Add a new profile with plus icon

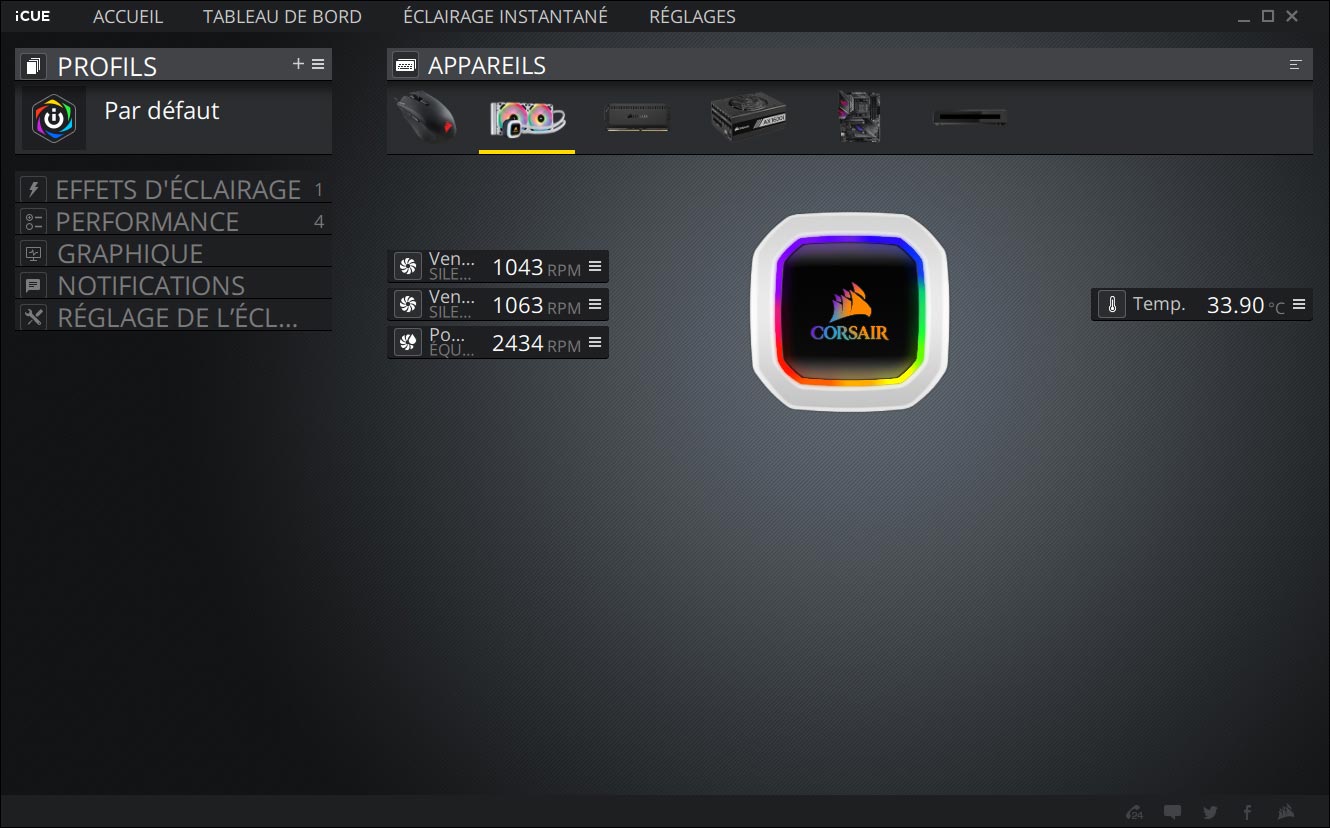(x=298, y=64)
